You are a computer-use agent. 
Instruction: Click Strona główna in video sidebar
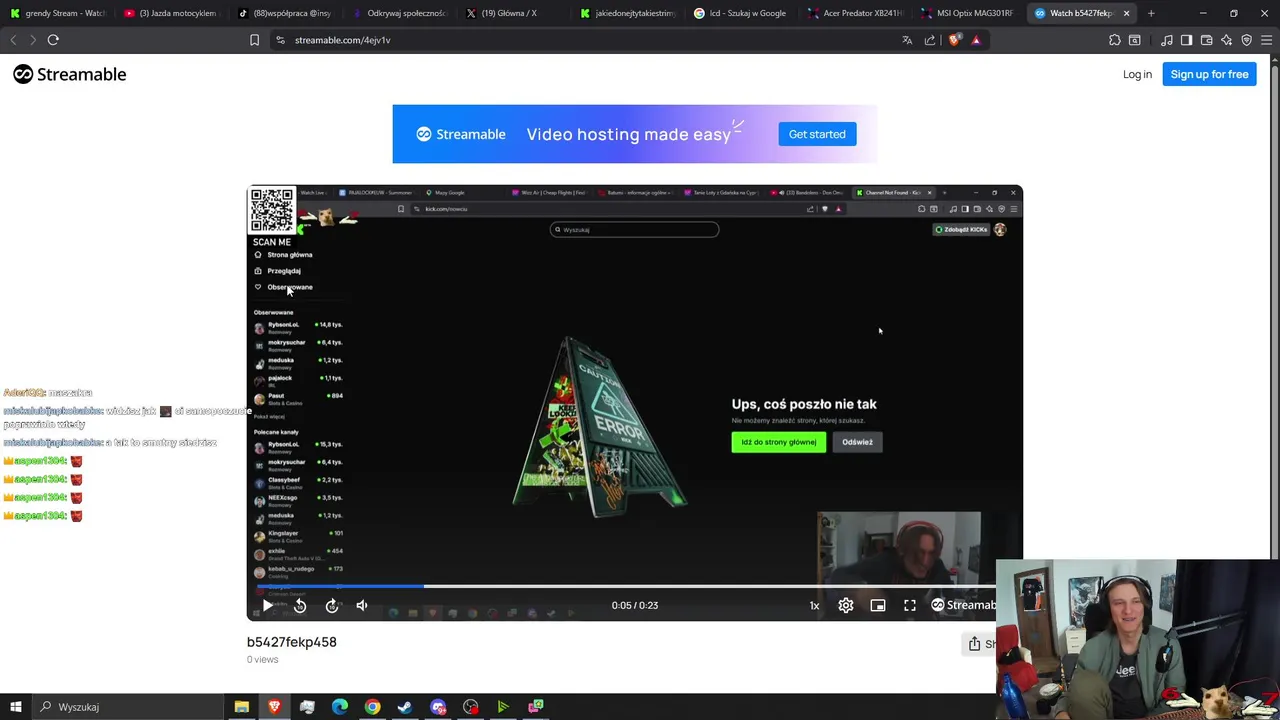283,255
